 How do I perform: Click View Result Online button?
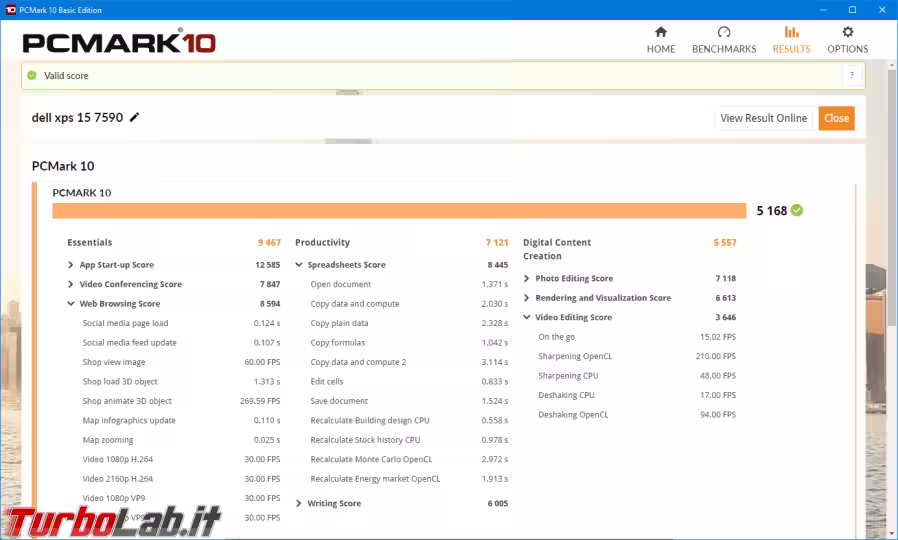click(x=763, y=119)
